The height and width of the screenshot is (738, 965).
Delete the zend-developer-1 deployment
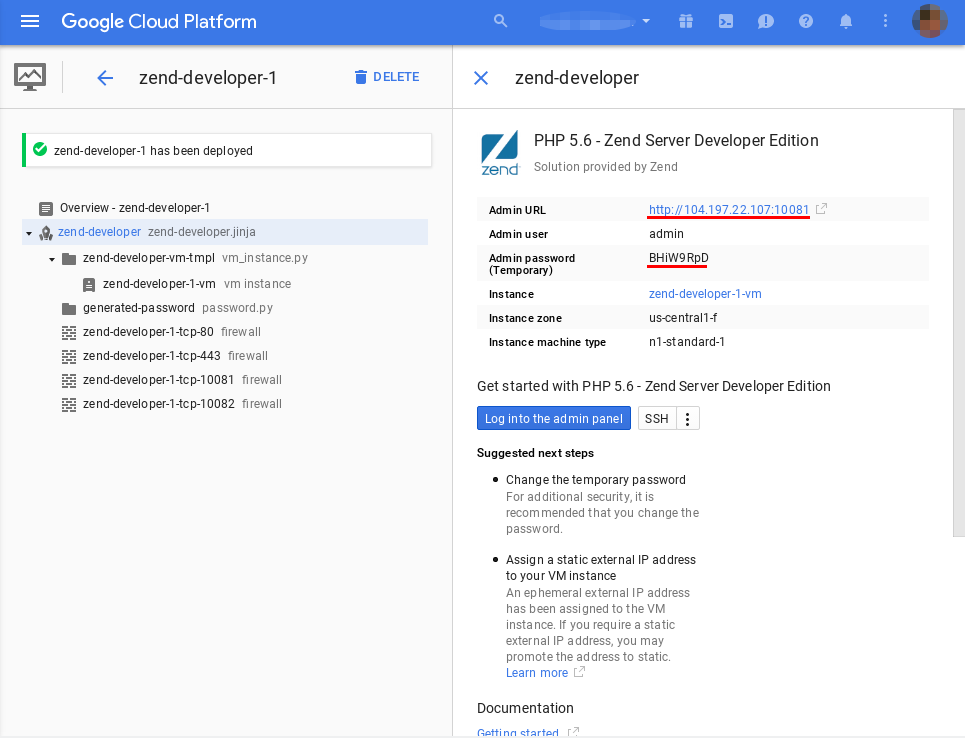coord(387,77)
